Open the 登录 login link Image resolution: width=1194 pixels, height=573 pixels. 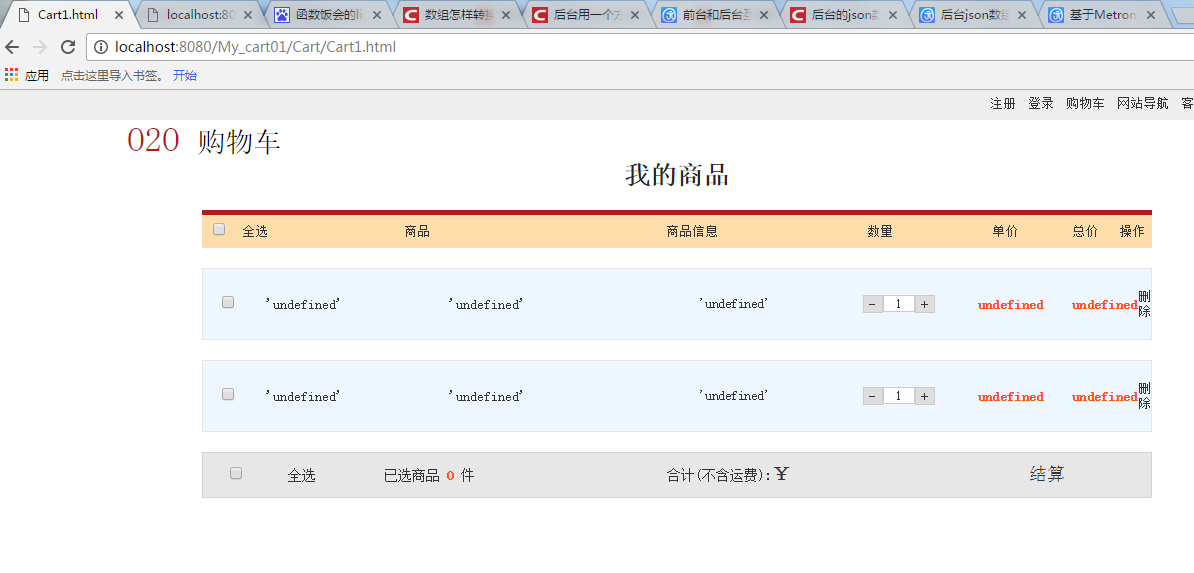tap(1041, 104)
